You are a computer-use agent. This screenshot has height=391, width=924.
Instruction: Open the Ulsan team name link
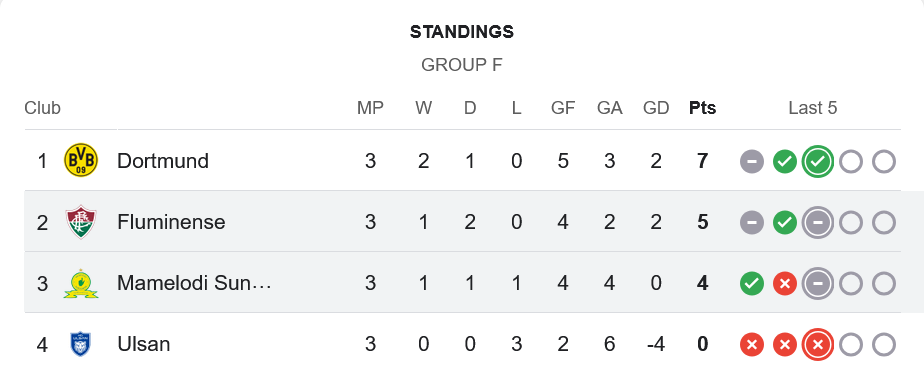(144, 344)
